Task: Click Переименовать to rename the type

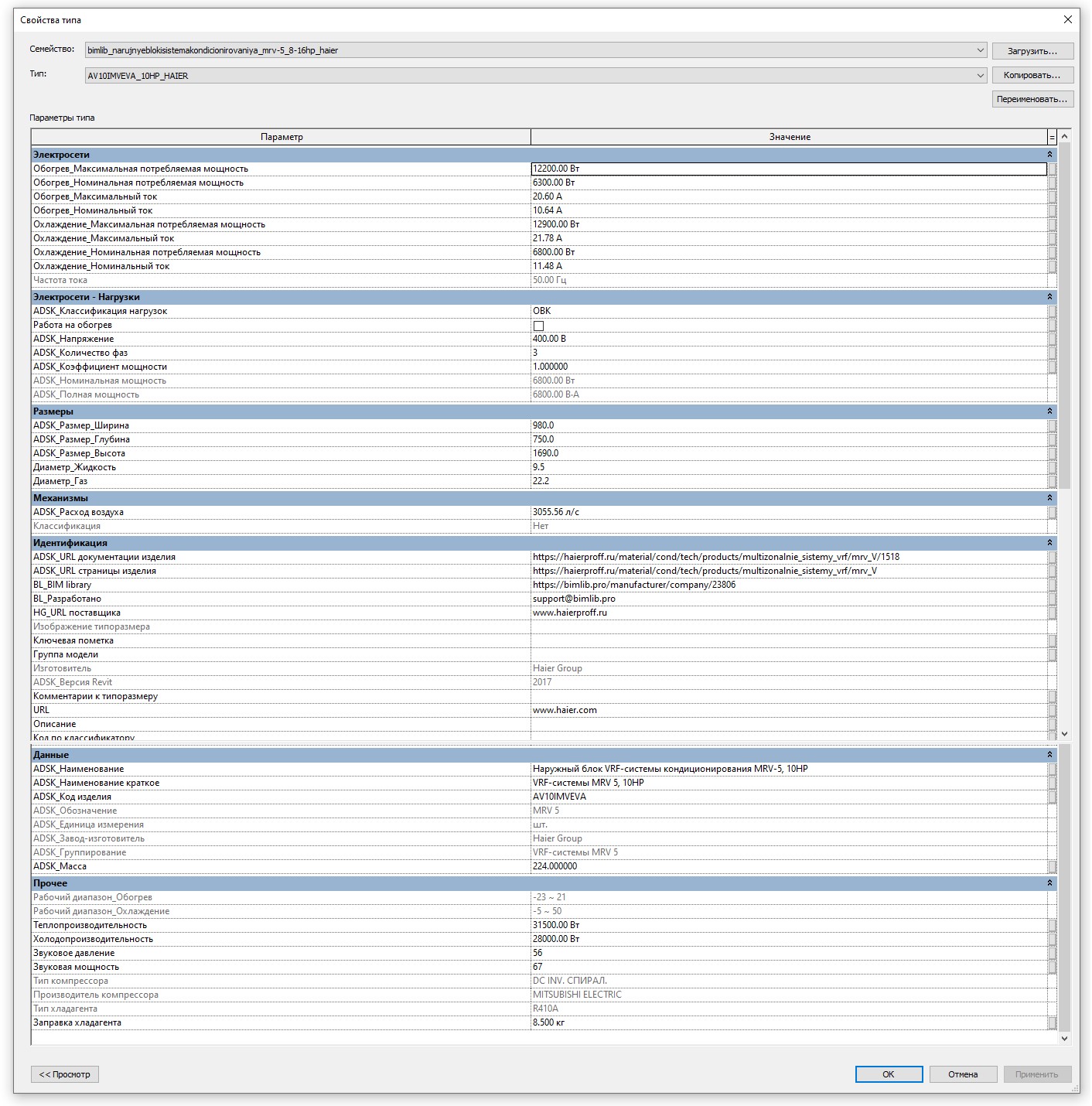Action: 1032,99
